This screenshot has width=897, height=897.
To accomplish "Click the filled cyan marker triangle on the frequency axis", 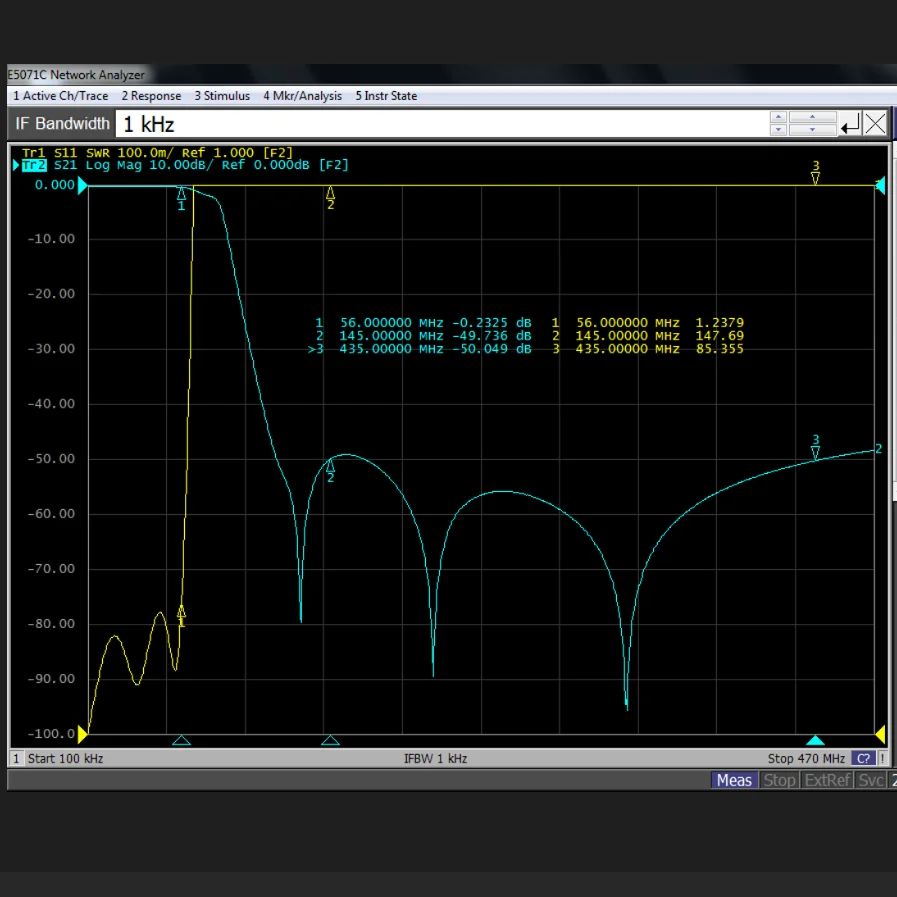I will pyautogui.click(x=815, y=740).
